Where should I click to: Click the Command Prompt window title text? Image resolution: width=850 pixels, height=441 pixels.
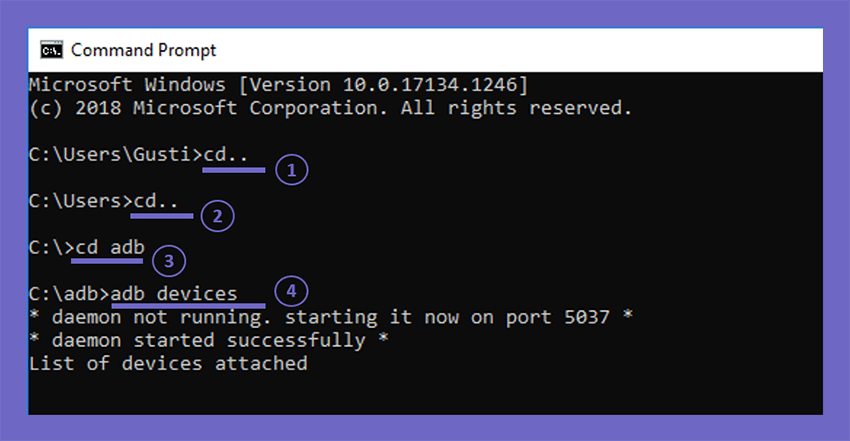pos(144,50)
